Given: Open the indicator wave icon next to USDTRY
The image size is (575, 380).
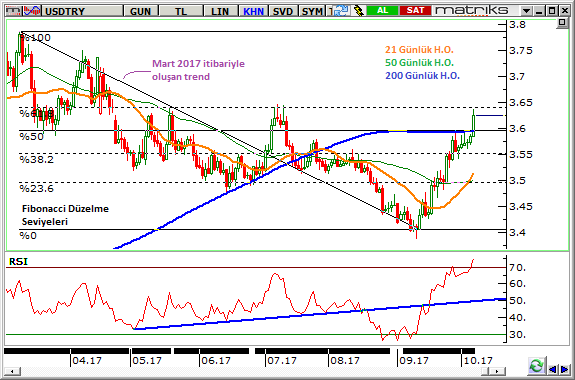Looking at the screenshot, I should [32, 11].
